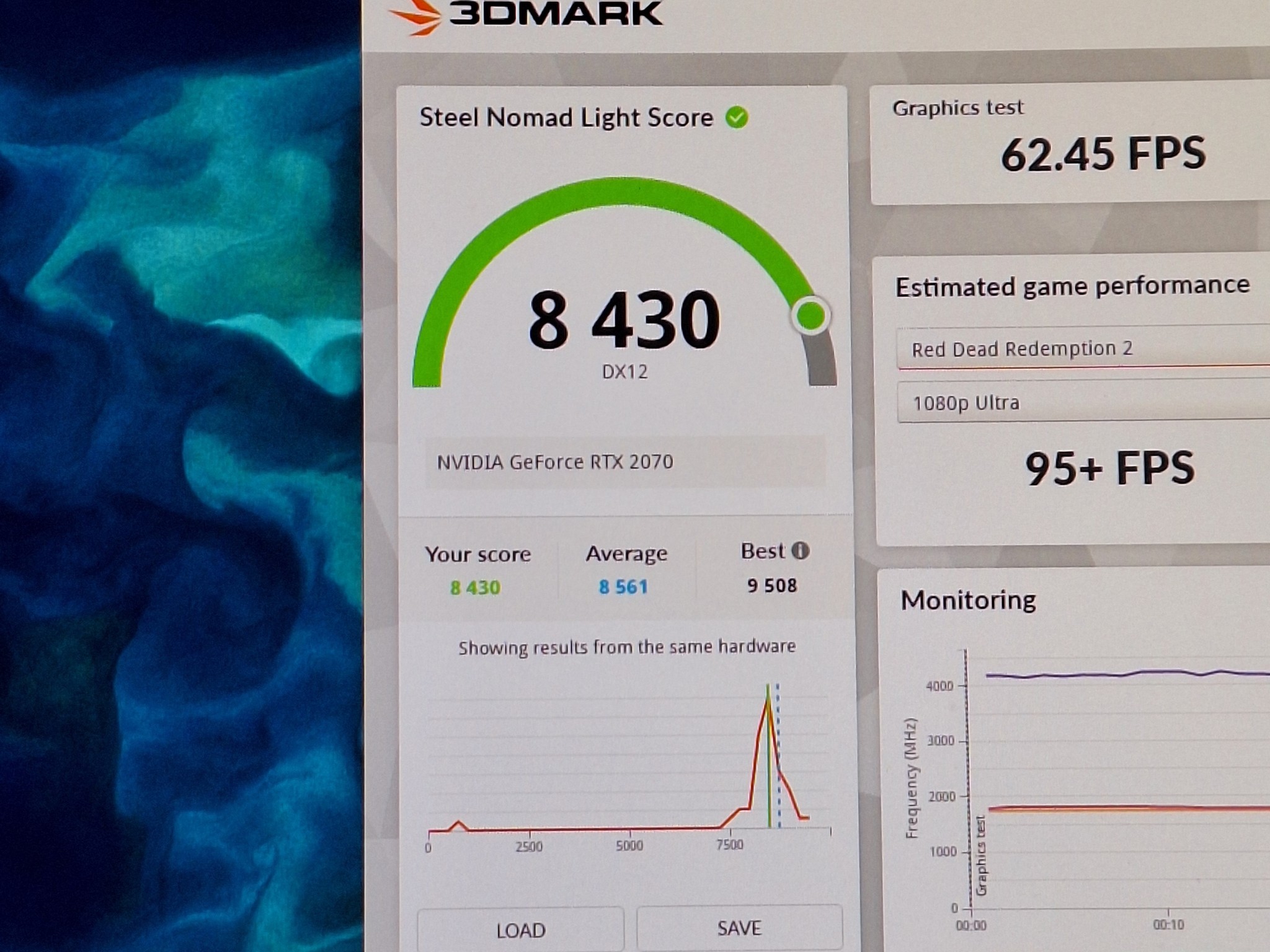Expand the 1080p Ultra resolution dropdown

pyautogui.click(x=1083, y=402)
